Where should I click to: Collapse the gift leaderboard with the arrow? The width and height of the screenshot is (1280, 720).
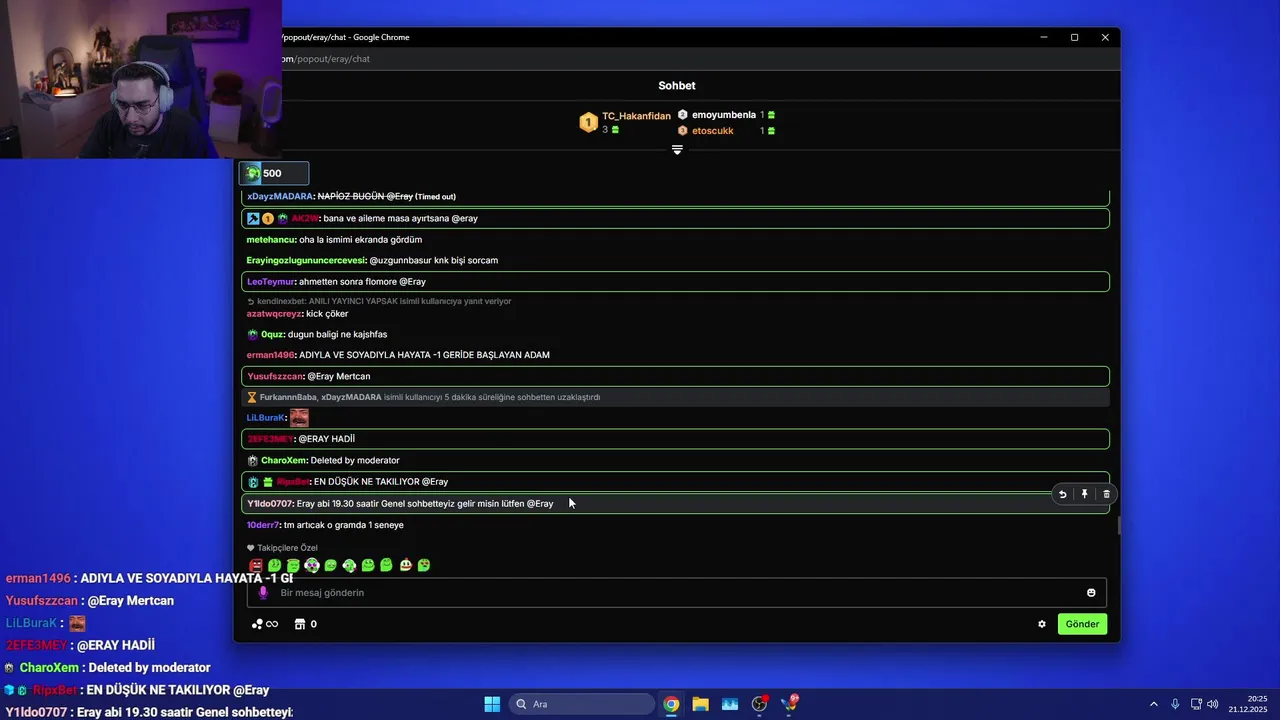click(x=677, y=150)
